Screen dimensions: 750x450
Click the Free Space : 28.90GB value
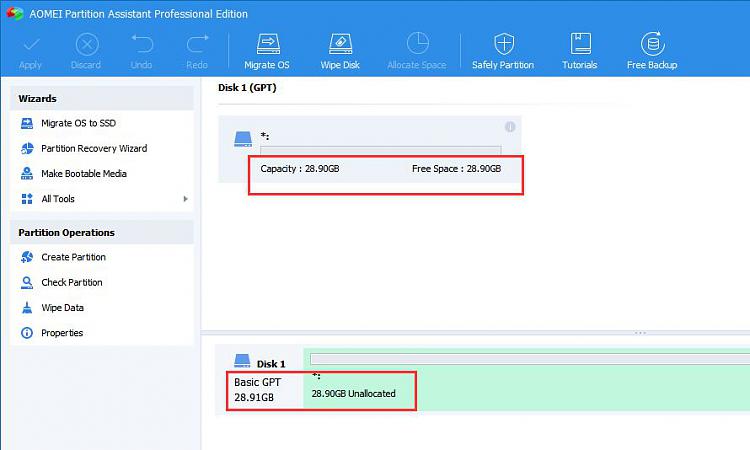coord(456,169)
